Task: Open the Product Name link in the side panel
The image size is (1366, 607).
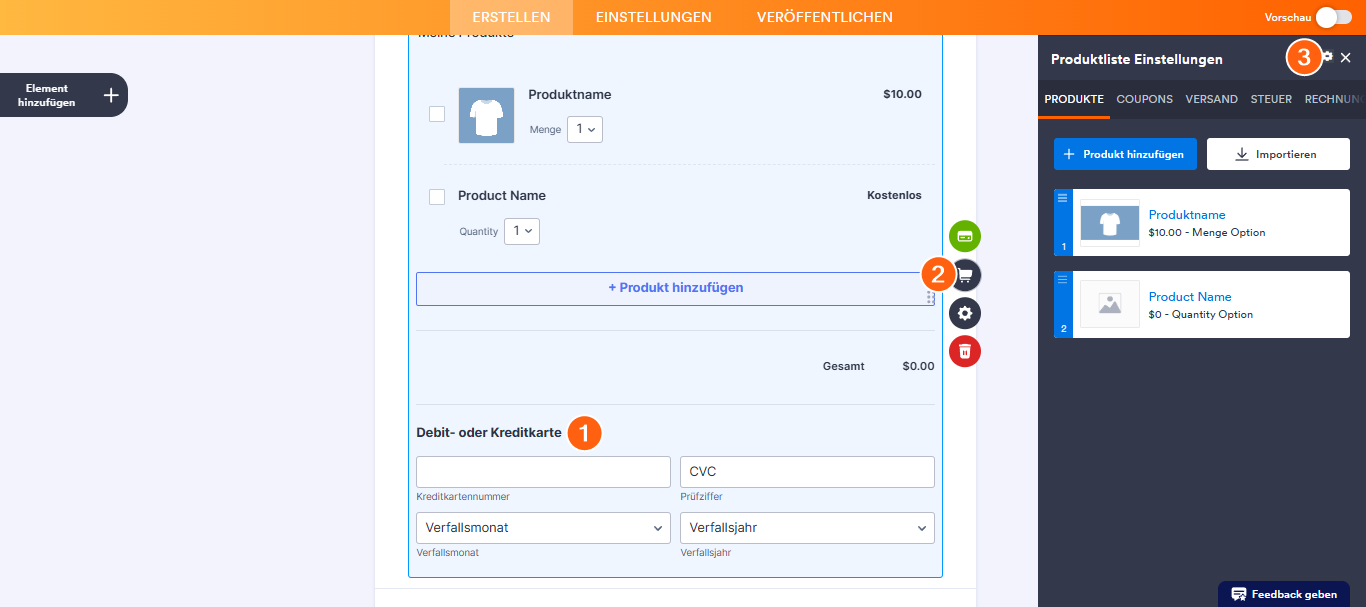Action: (1190, 297)
